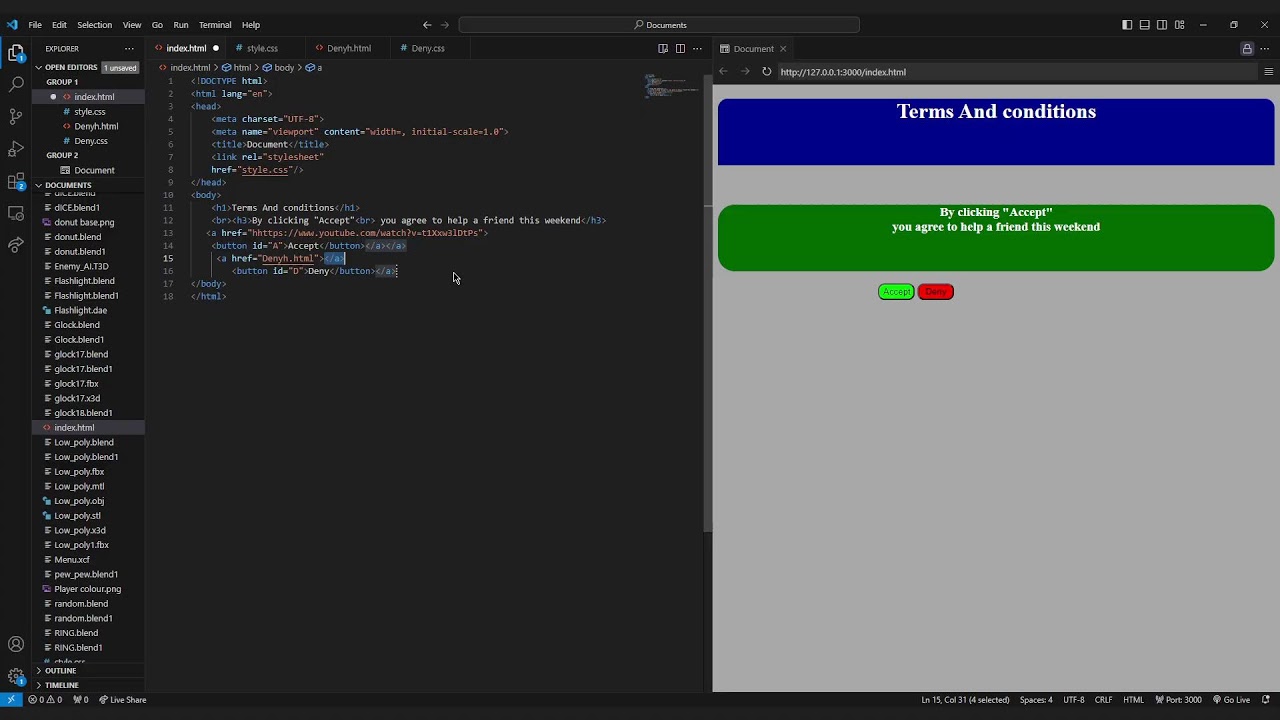Close the Document preview tab
Viewport: 1280px width, 720px height.
(x=783, y=49)
